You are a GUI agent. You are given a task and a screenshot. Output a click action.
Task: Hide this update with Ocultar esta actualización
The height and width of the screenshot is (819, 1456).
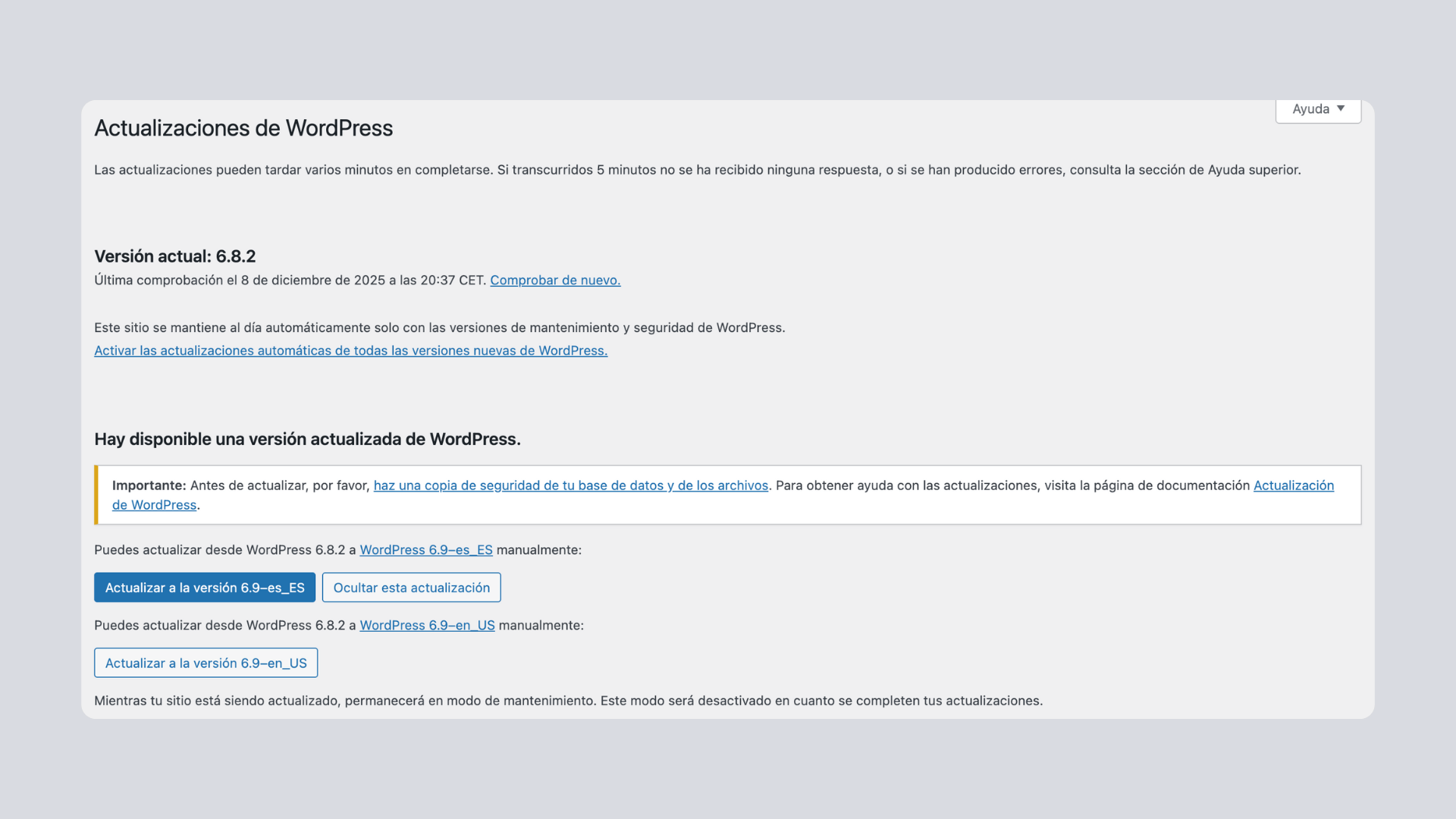410,587
